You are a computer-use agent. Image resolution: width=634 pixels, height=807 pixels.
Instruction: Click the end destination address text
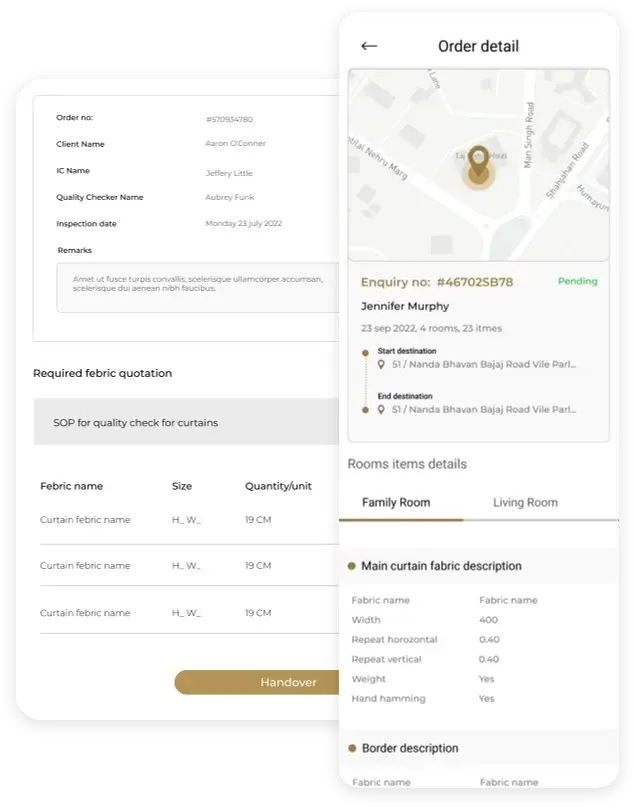tap(484, 410)
